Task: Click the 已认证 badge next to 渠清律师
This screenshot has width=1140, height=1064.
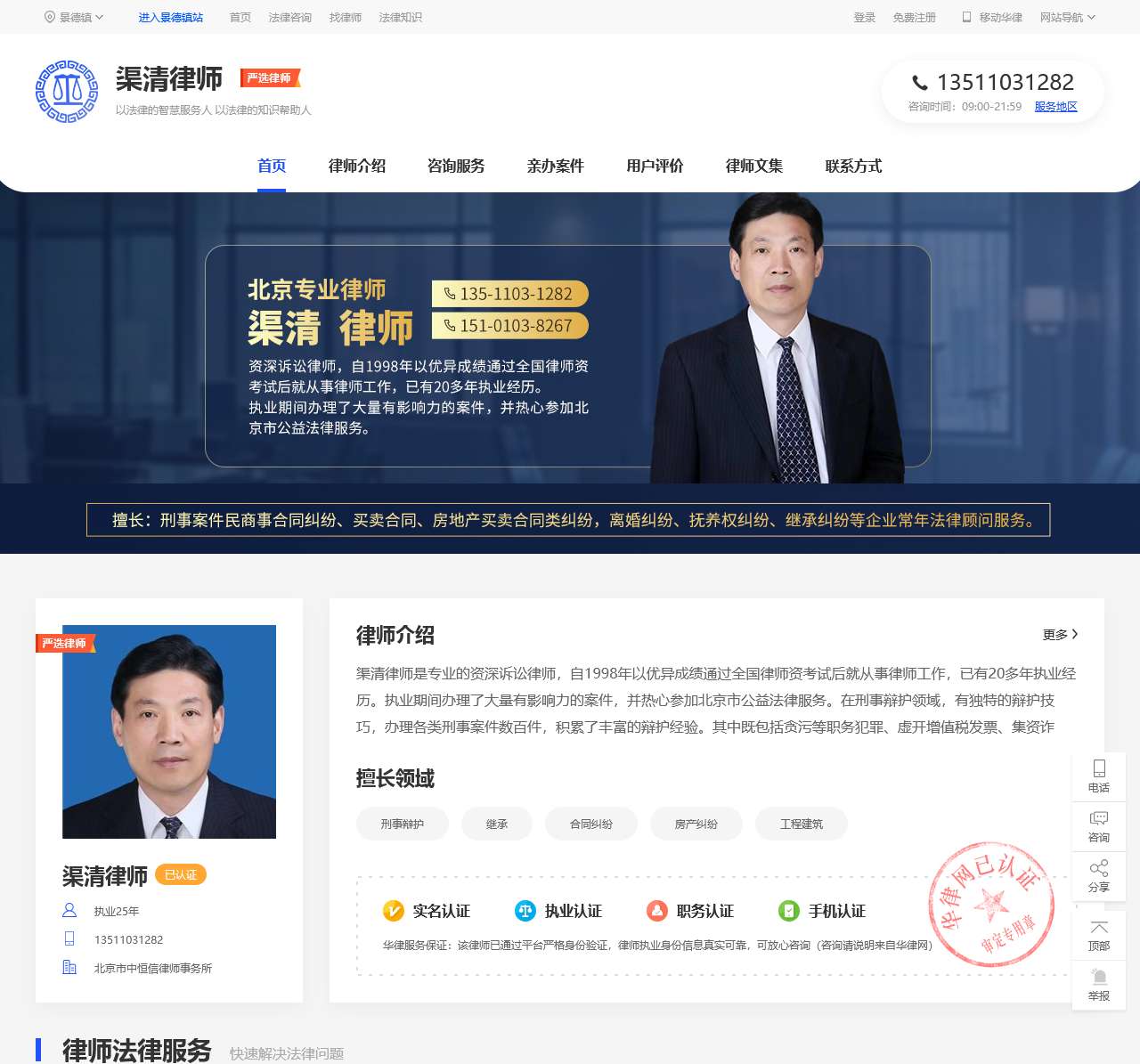Action: click(x=181, y=875)
